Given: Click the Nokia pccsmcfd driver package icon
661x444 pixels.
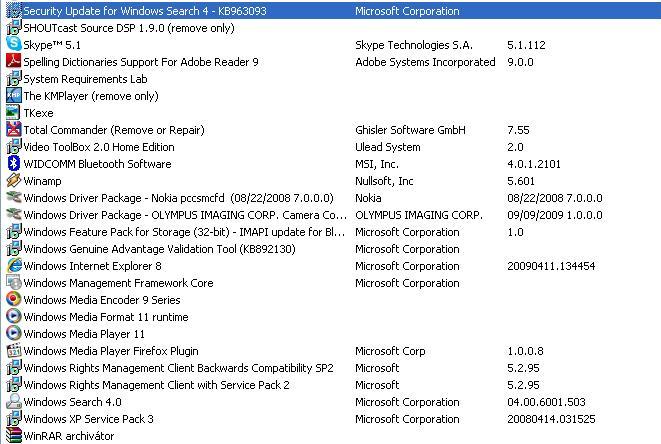Looking at the screenshot, I should click(x=13, y=197).
